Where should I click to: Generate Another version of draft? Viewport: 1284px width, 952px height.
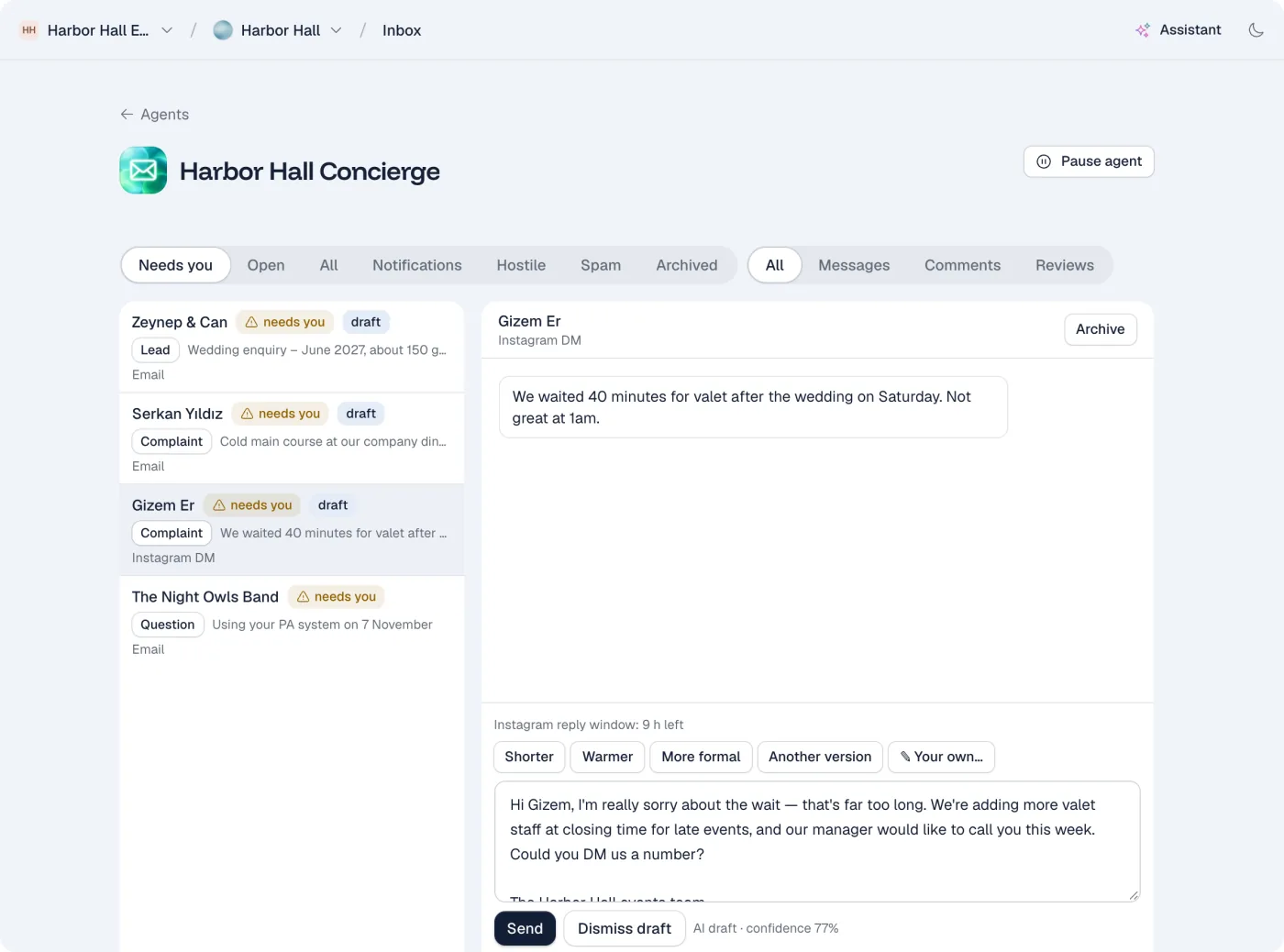tap(820, 757)
